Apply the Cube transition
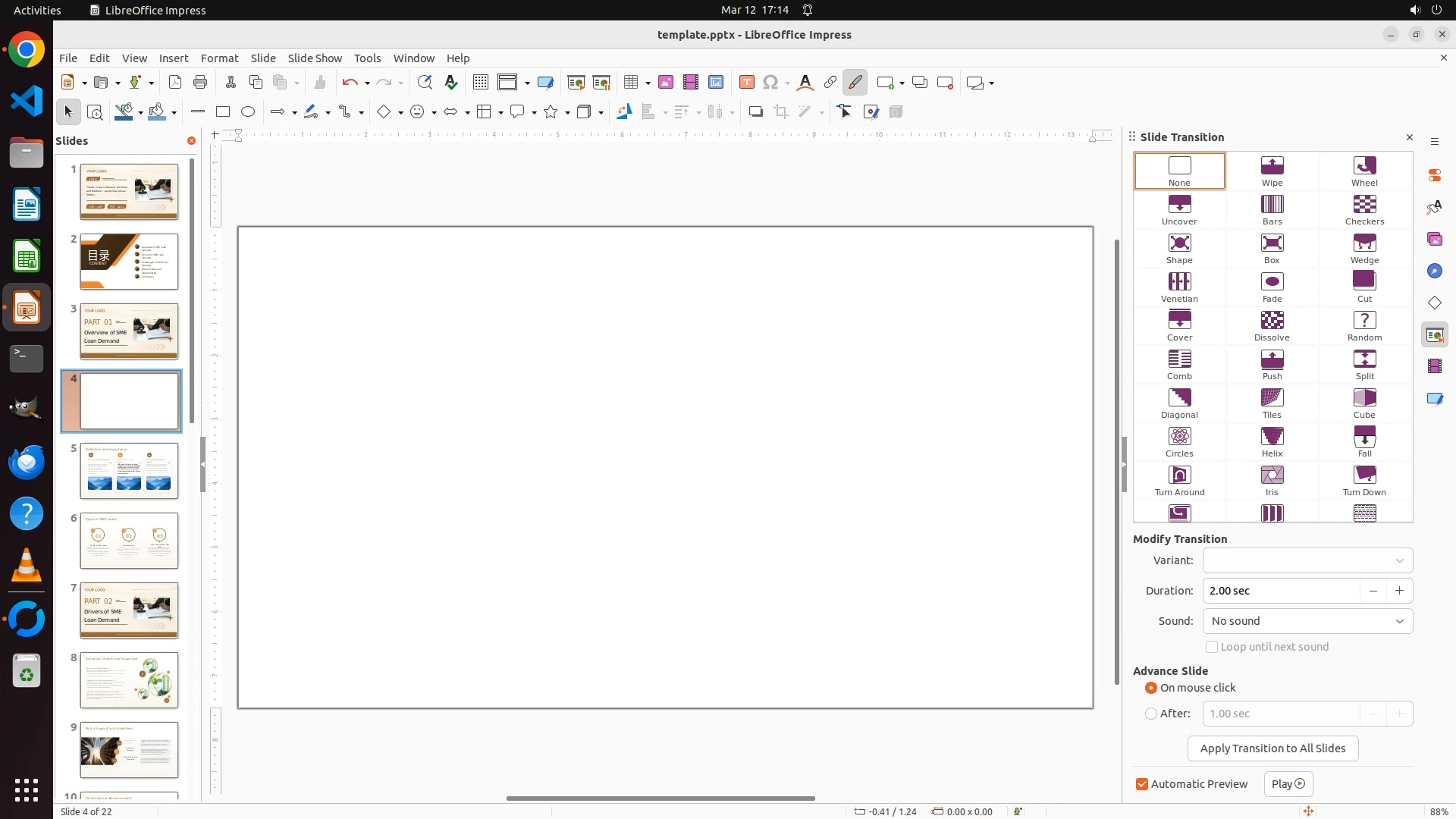 (x=1364, y=403)
